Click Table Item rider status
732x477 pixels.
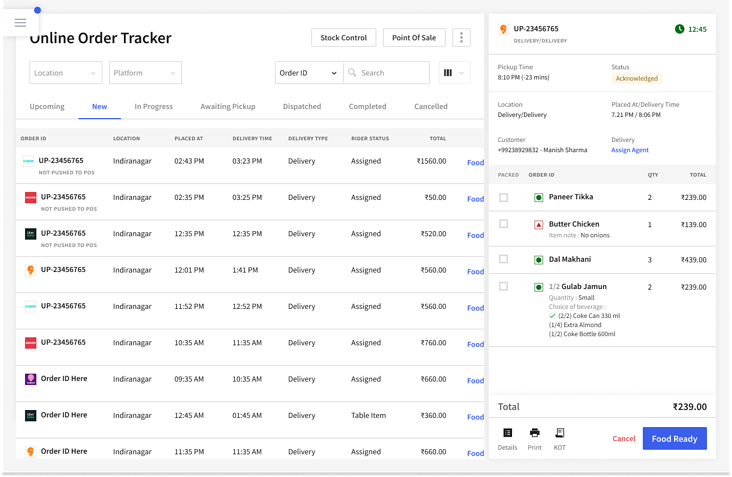point(368,415)
